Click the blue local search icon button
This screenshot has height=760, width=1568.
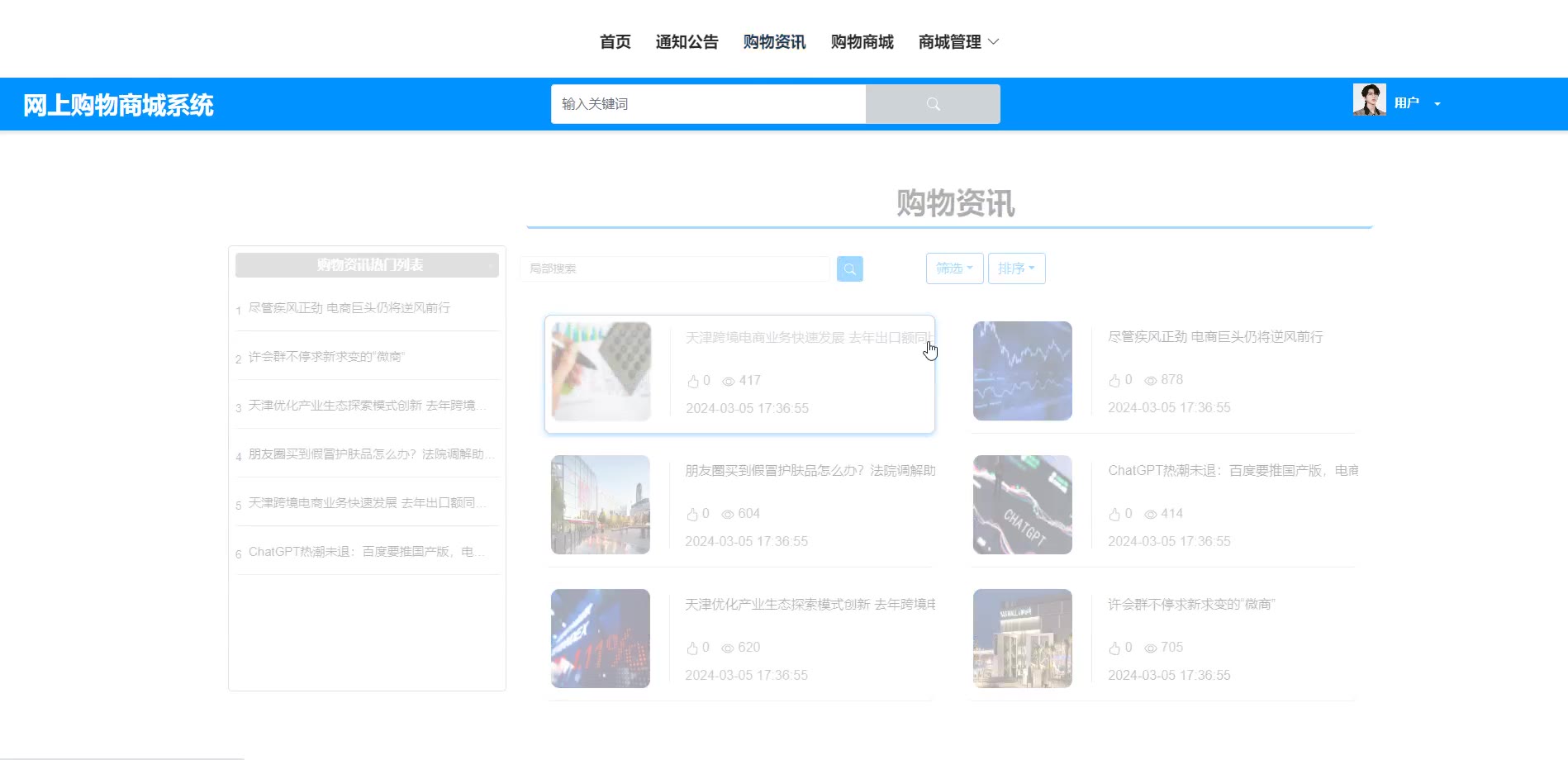click(x=849, y=268)
